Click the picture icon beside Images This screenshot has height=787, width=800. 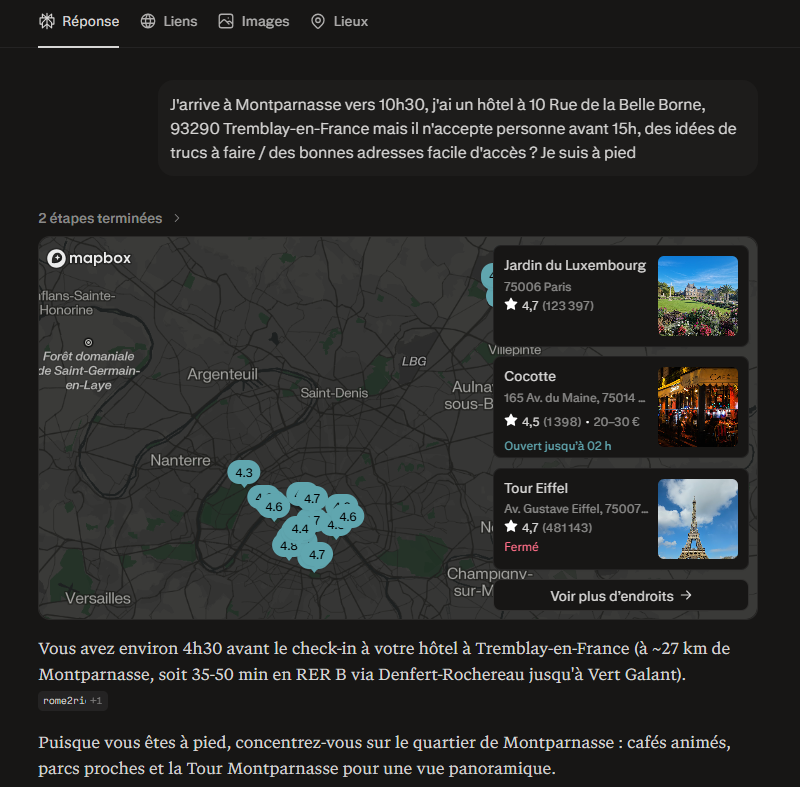tap(226, 21)
